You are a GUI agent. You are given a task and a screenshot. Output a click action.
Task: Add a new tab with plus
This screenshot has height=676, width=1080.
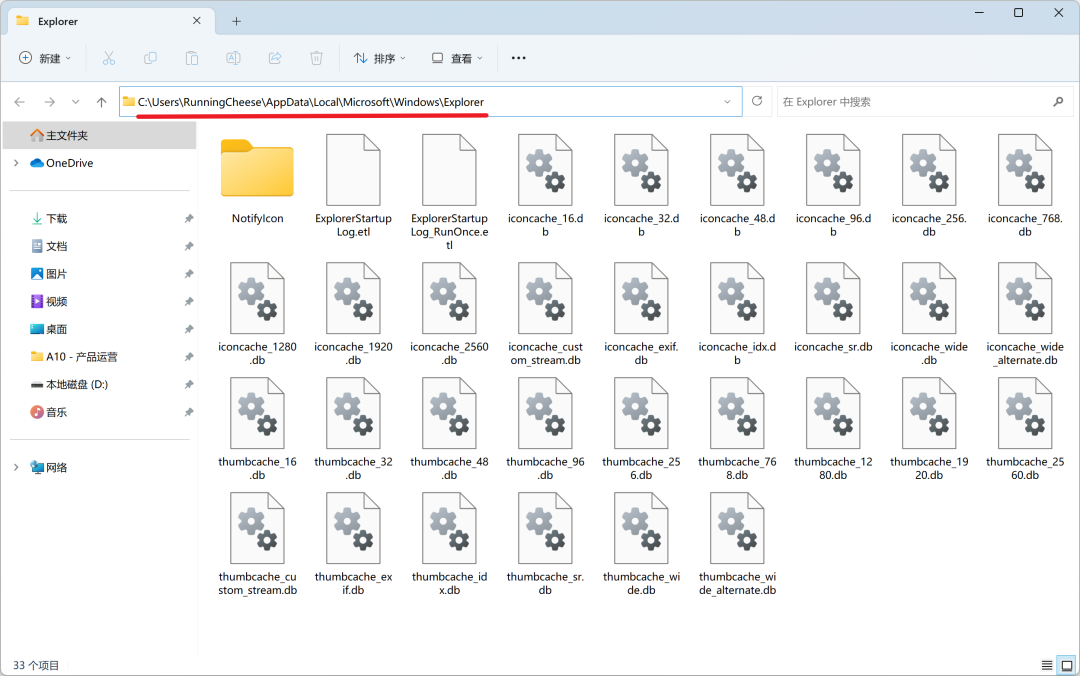(236, 21)
